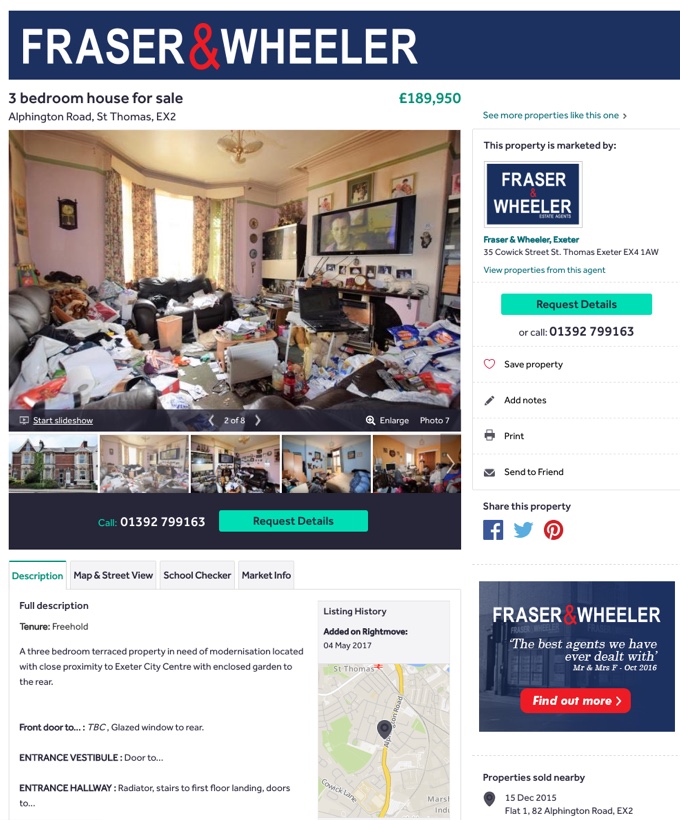
Task: Share property on Facebook
Action: pyautogui.click(x=493, y=530)
